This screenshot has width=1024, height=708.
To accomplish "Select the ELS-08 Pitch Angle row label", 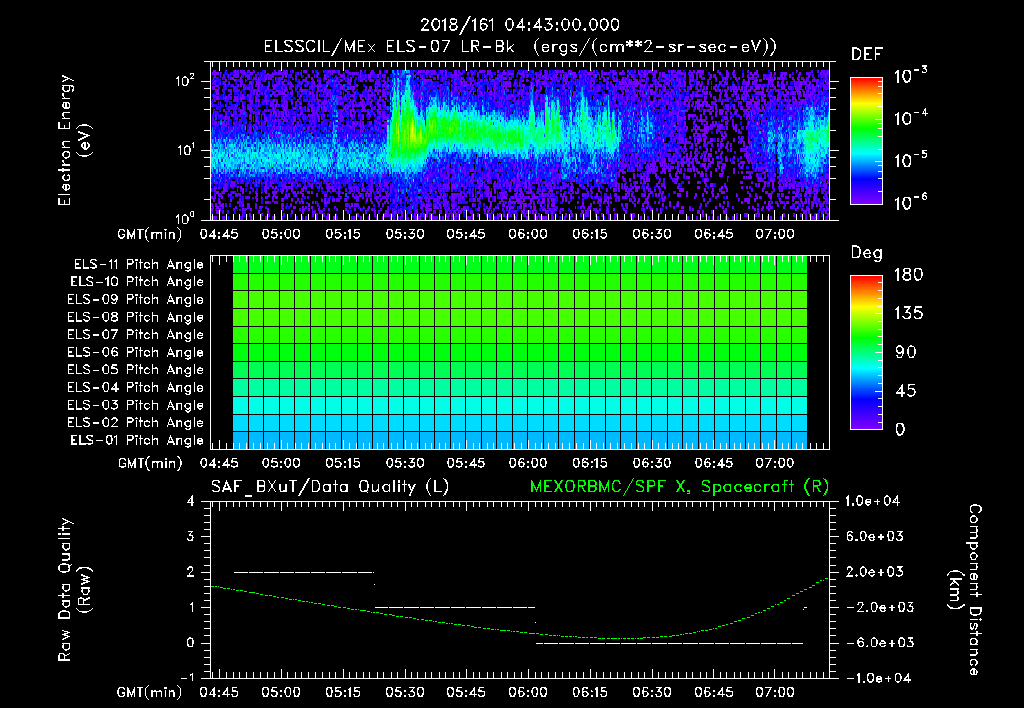I will point(136,317).
